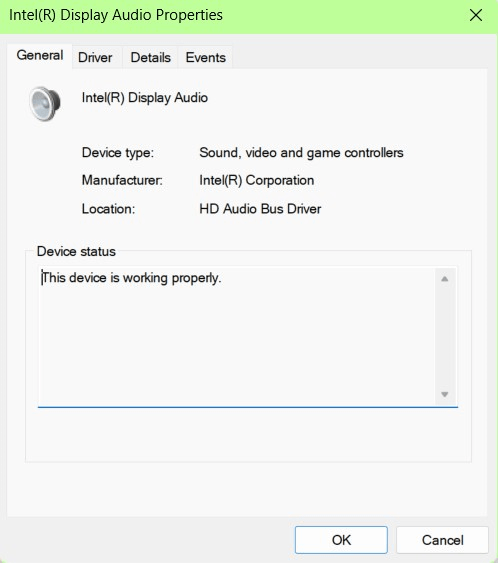Click the dialog title 'Intel(R) Display Audio Properties'
The width and height of the screenshot is (498, 563).
(116, 15)
